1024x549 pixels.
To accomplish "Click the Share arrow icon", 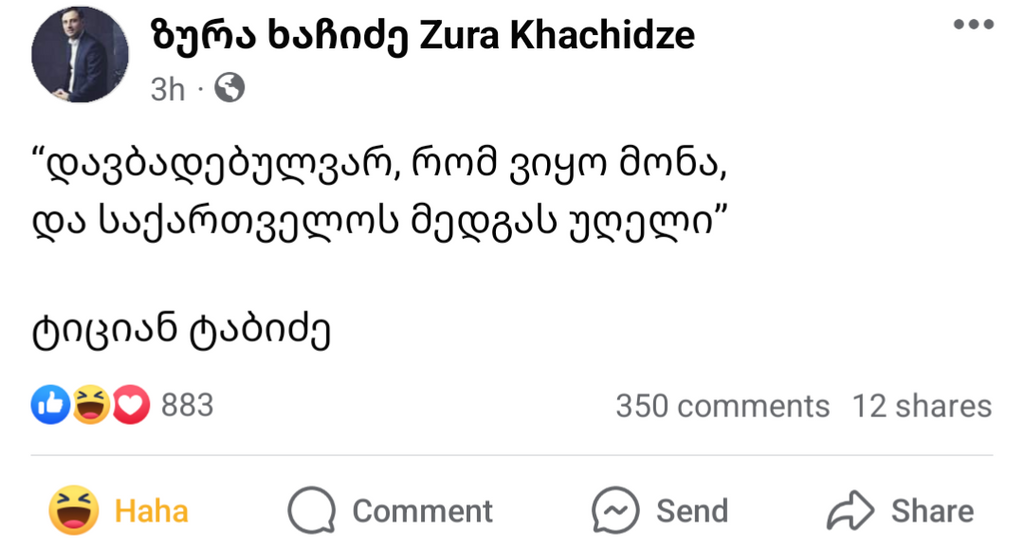I will coord(850,511).
